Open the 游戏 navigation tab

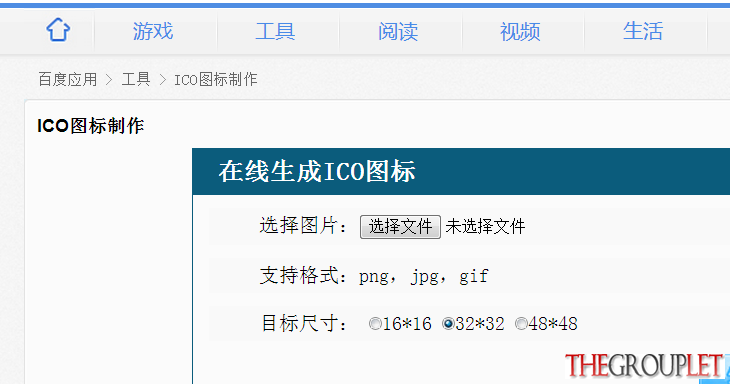coord(153,31)
